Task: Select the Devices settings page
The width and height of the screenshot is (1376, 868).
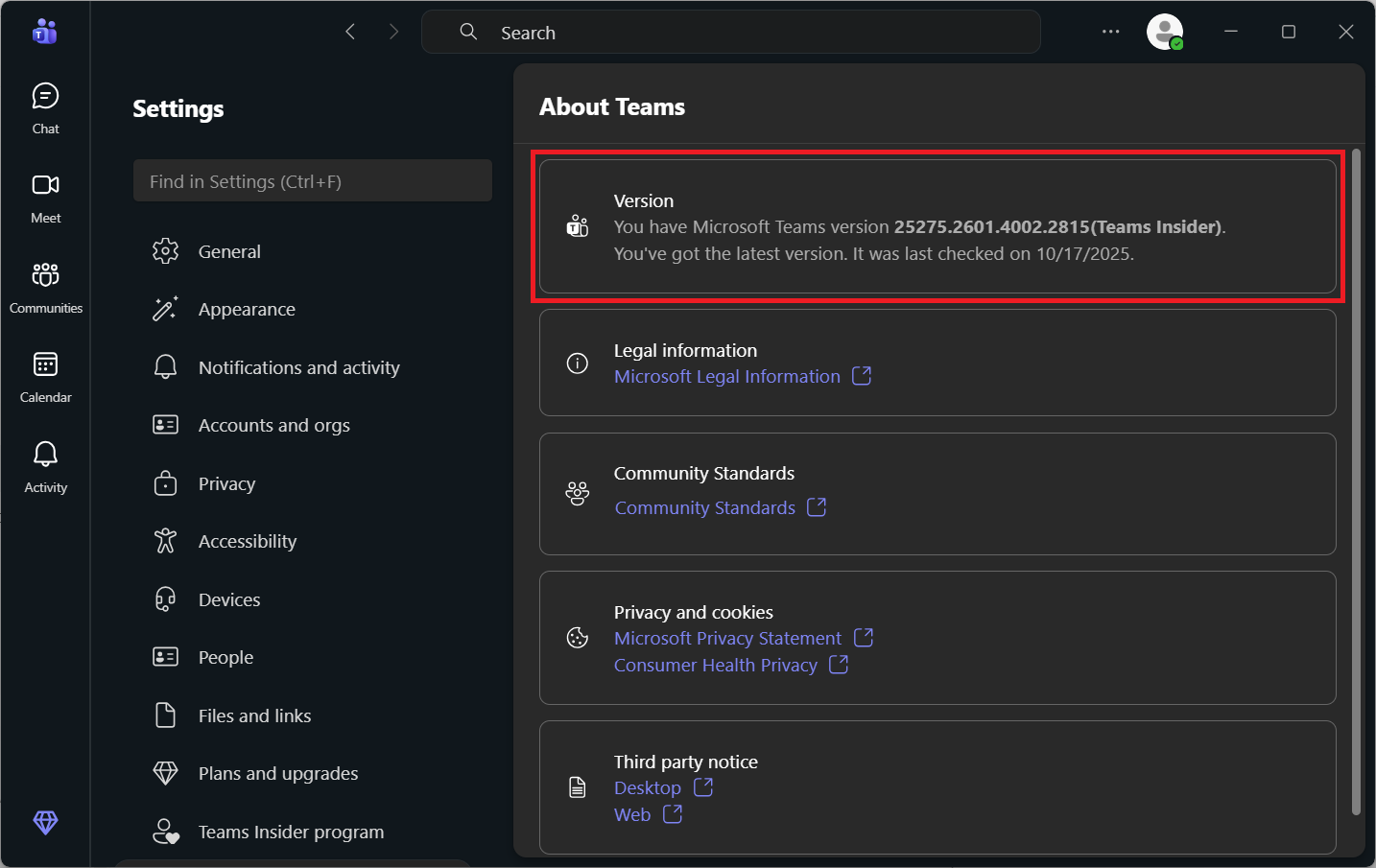Action: 229,599
